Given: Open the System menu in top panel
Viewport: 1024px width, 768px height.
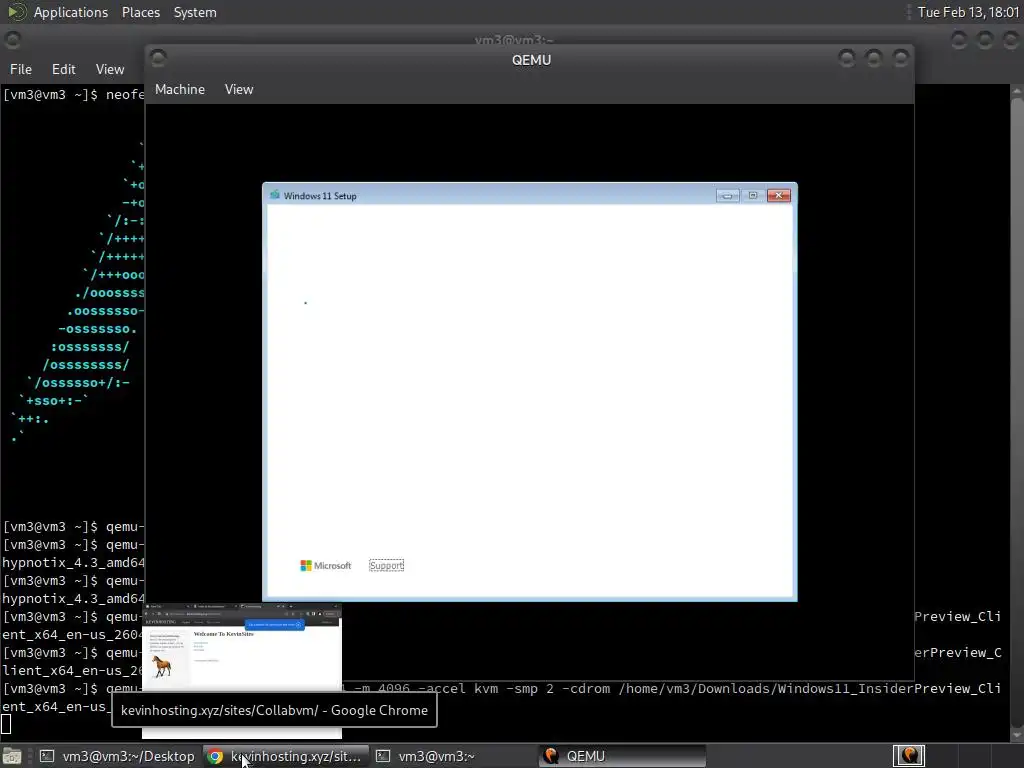Looking at the screenshot, I should coord(195,12).
